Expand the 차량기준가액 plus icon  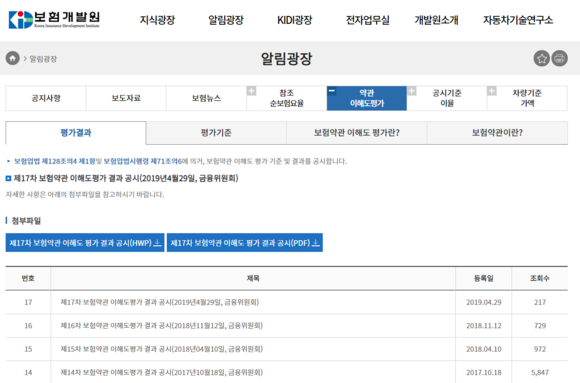click(492, 91)
